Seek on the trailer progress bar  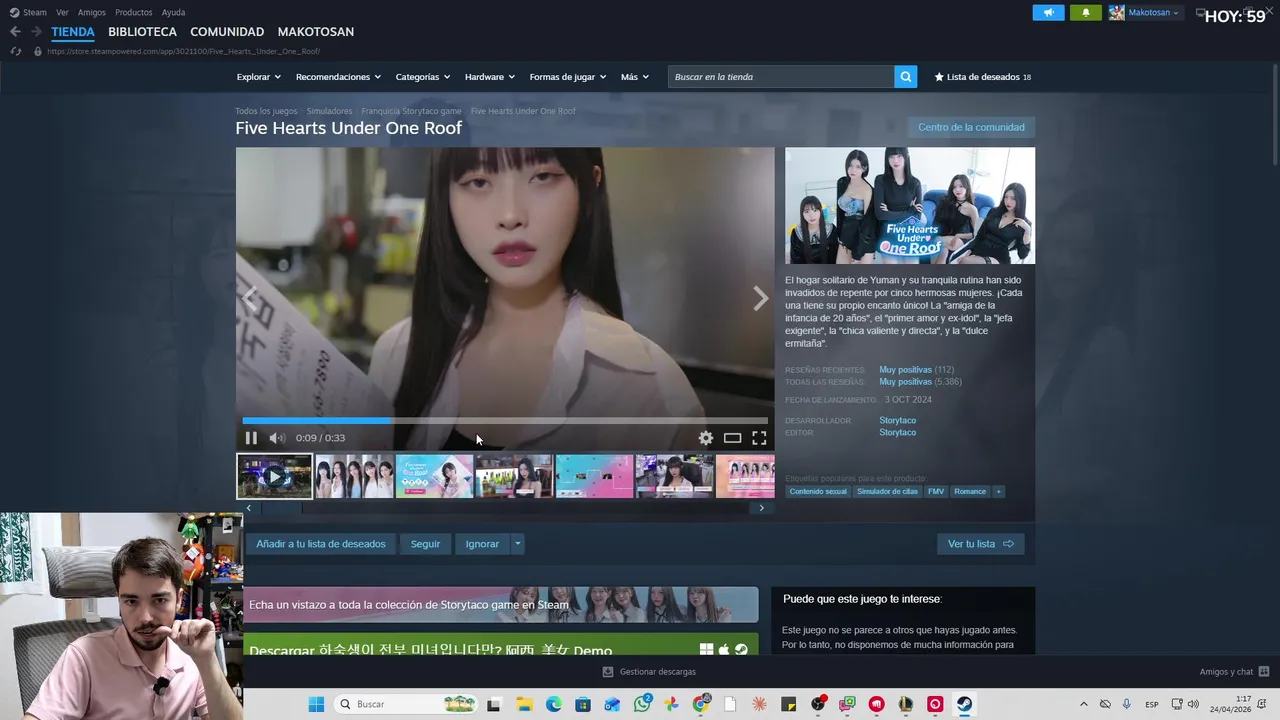tap(505, 421)
